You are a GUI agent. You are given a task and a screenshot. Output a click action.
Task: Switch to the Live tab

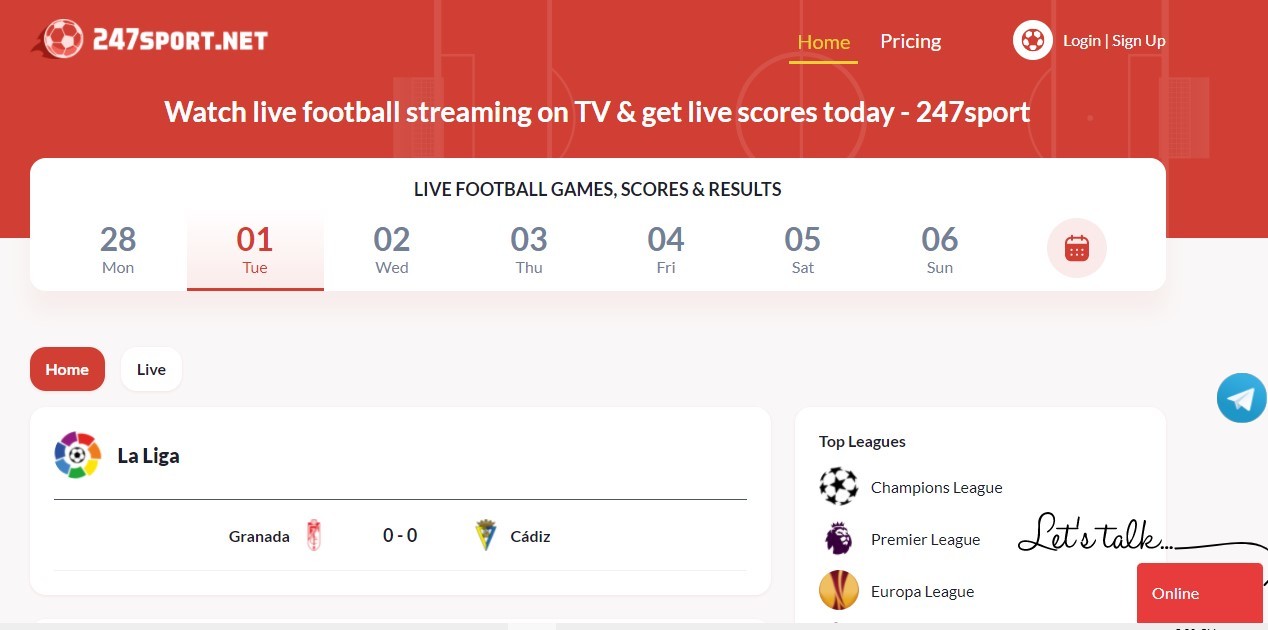point(151,369)
